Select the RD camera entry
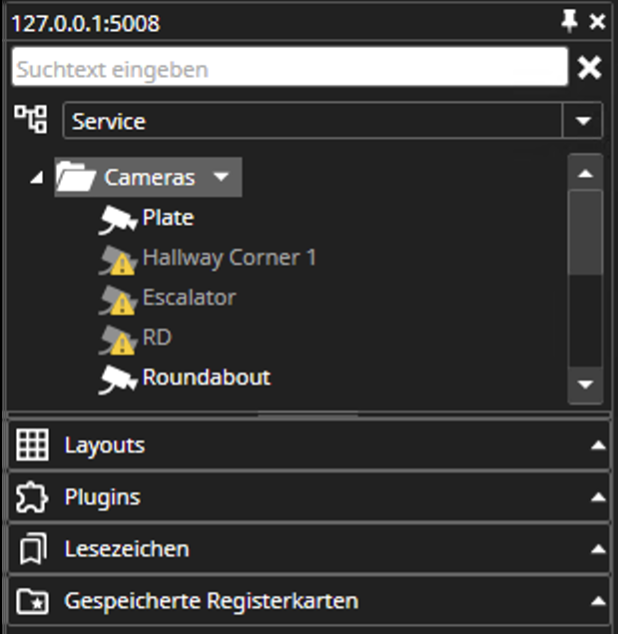 pyautogui.click(x=157, y=337)
